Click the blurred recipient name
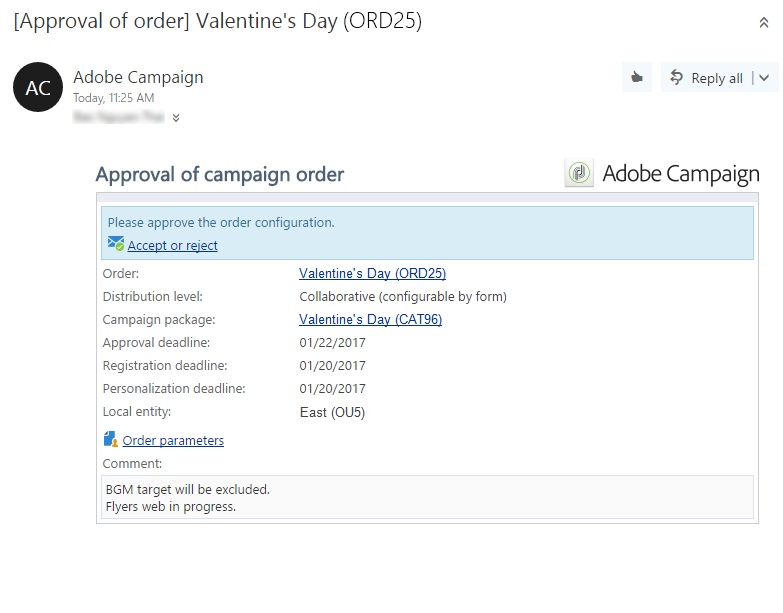This screenshot has width=783, height=613. [x=118, y=117]
